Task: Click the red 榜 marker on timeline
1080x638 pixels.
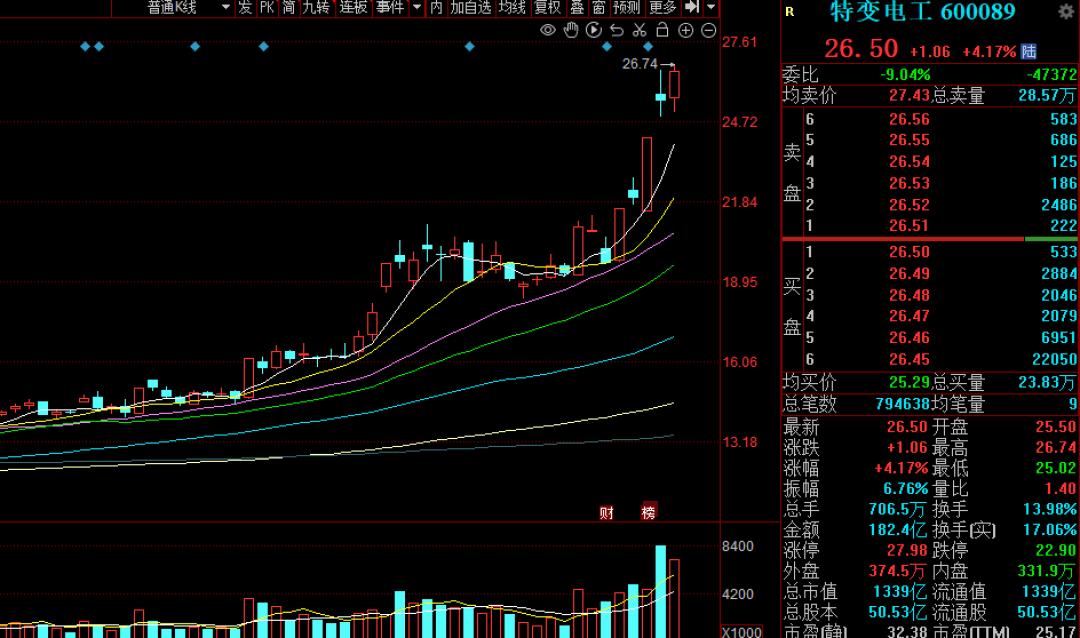Action: click(x=649, y=512)
